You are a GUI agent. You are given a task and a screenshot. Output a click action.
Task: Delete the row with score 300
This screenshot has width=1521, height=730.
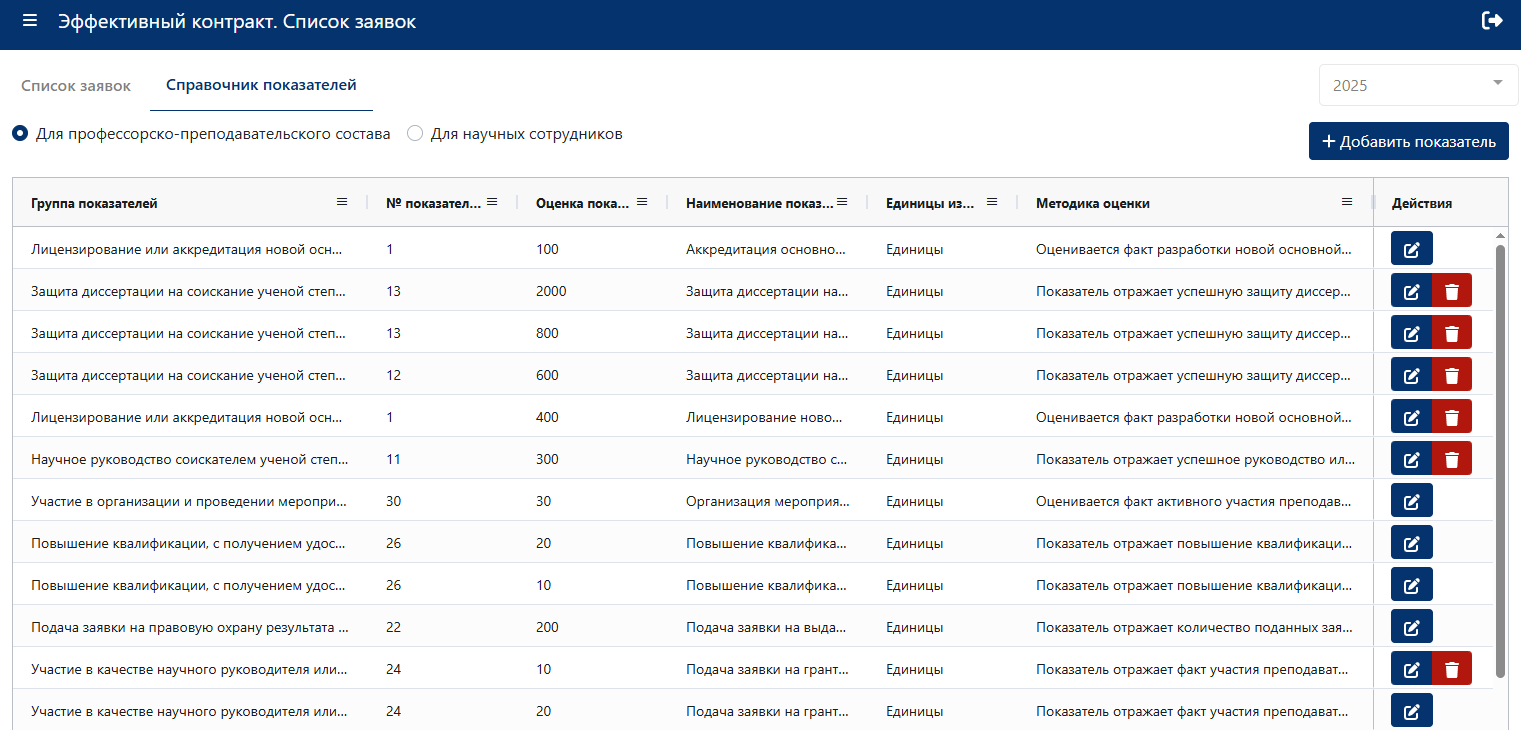[x=1452, y=460]
